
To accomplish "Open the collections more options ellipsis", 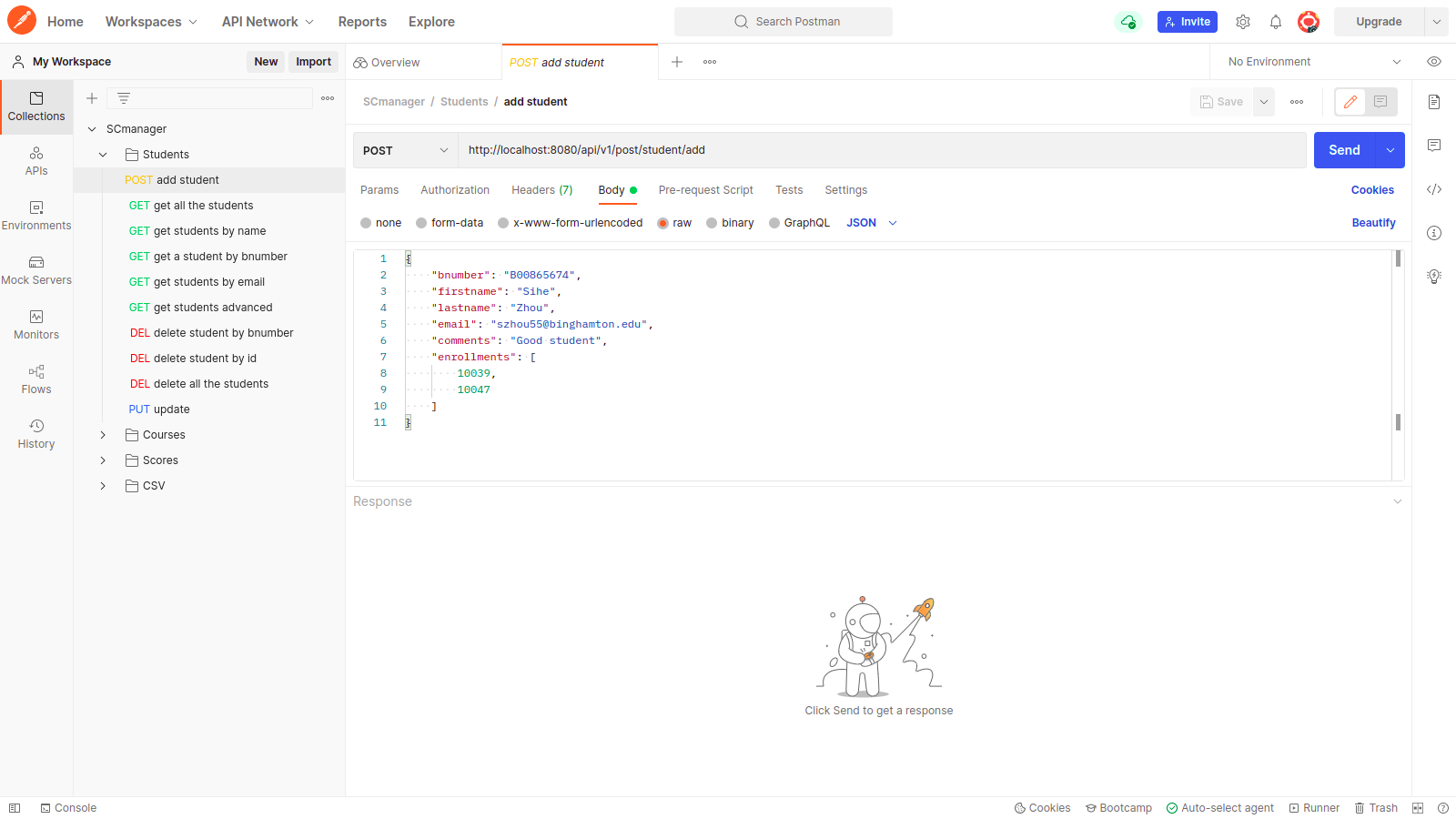I will pos(328,98).
